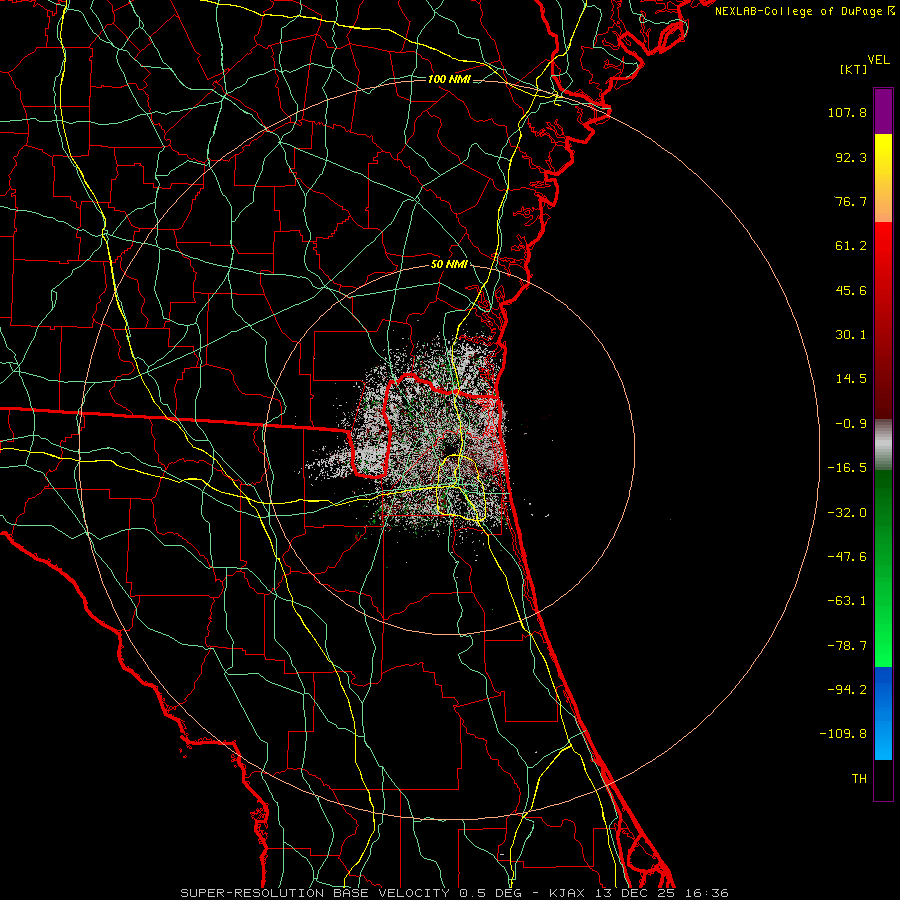
Task: Click the 92.3 scale value
Action: [851, 157]
